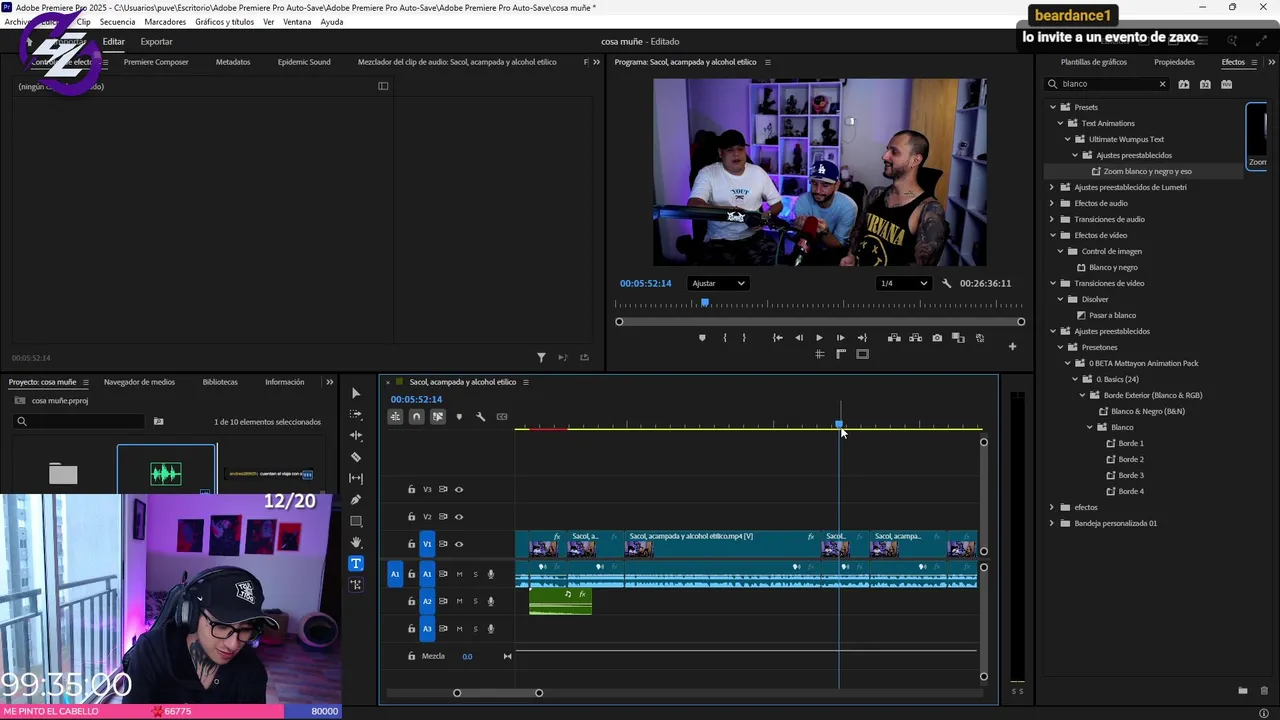This screenshot has height=720, width=1280.
Task: Expand the efectos folder
Action: pos(1052,507)
